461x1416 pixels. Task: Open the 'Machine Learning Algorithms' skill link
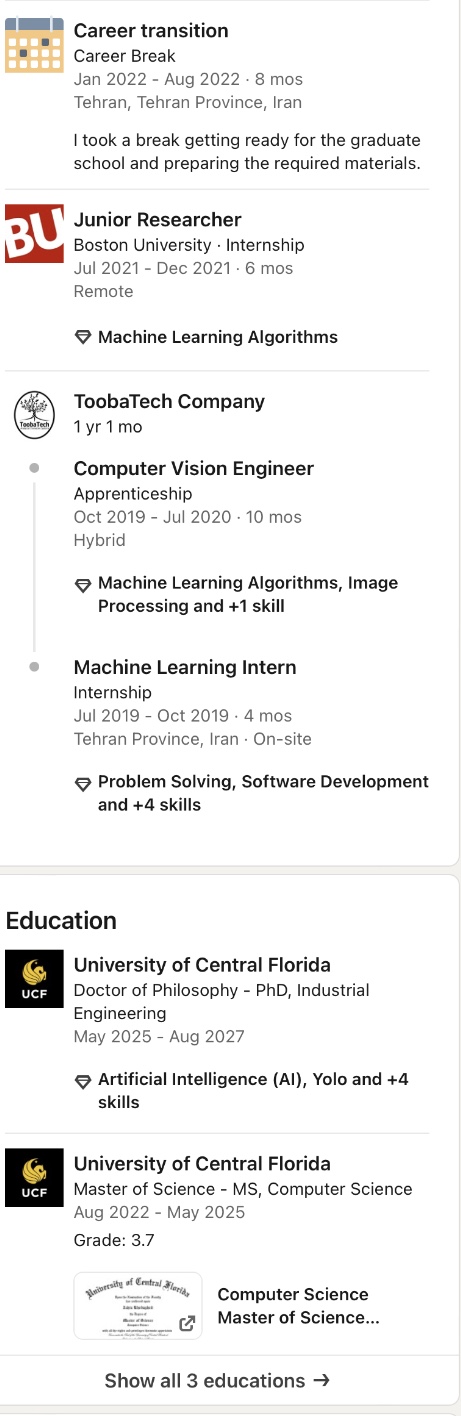point(218,337)
